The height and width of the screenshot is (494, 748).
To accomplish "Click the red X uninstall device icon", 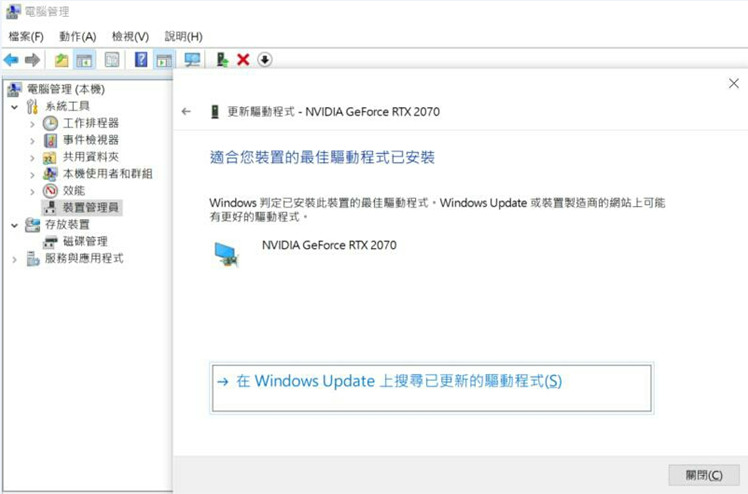I will (x=243, y=60).
